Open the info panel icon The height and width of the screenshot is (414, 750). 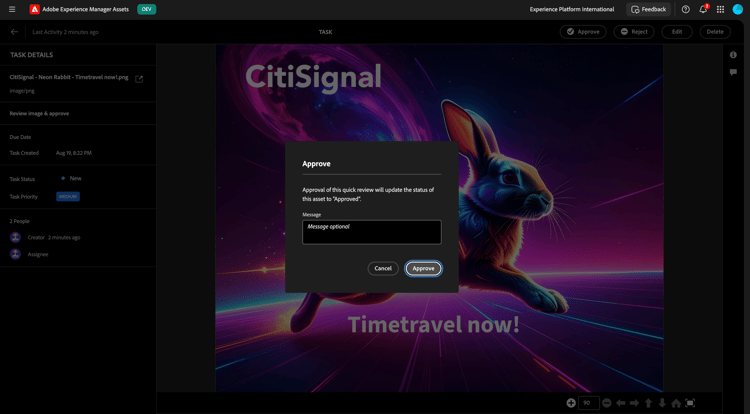pos(733,55)
